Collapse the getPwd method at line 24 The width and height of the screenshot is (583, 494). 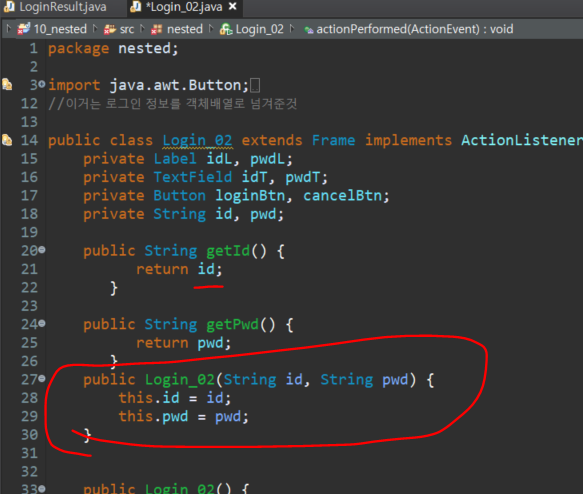(x=42, y=323)
